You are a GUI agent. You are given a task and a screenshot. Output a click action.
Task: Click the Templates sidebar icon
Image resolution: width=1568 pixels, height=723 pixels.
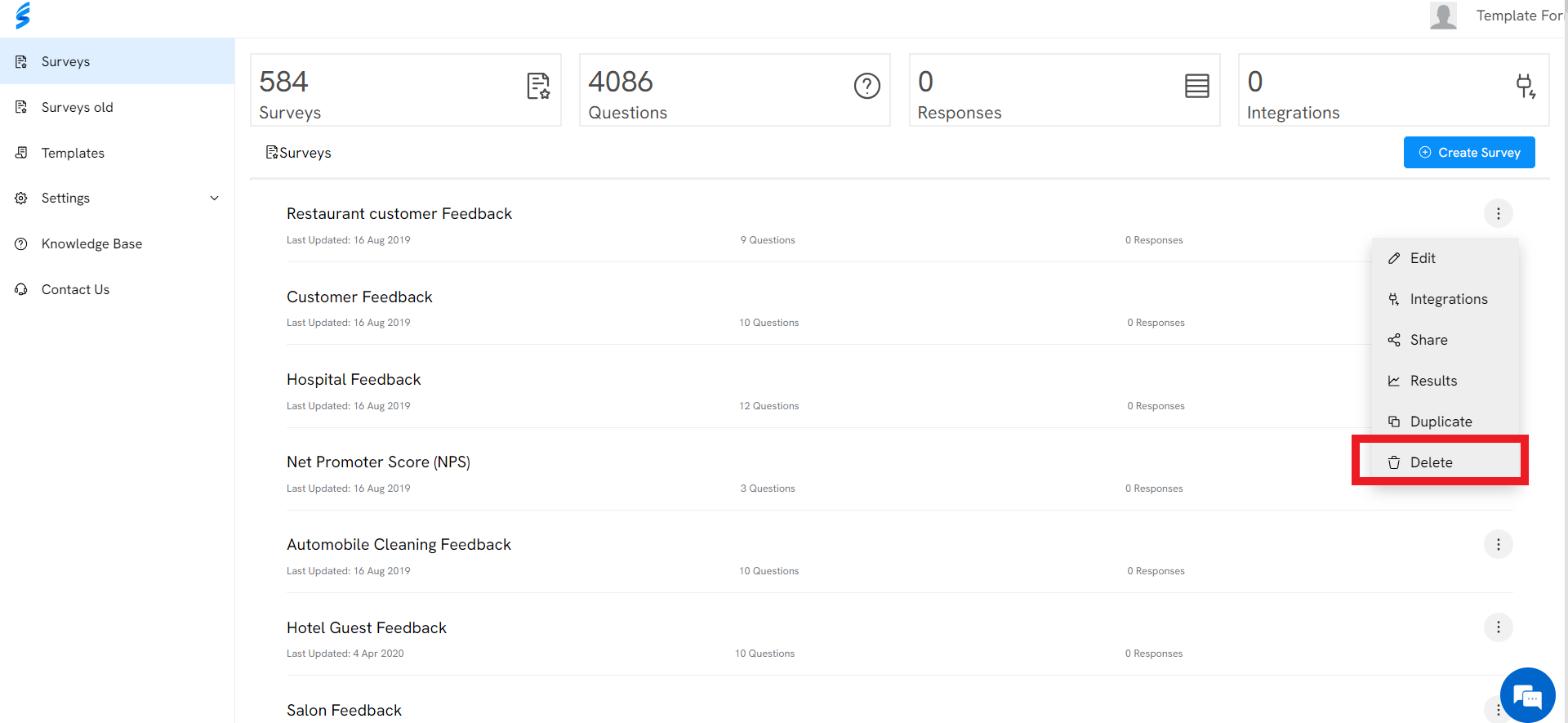(21, 153)
